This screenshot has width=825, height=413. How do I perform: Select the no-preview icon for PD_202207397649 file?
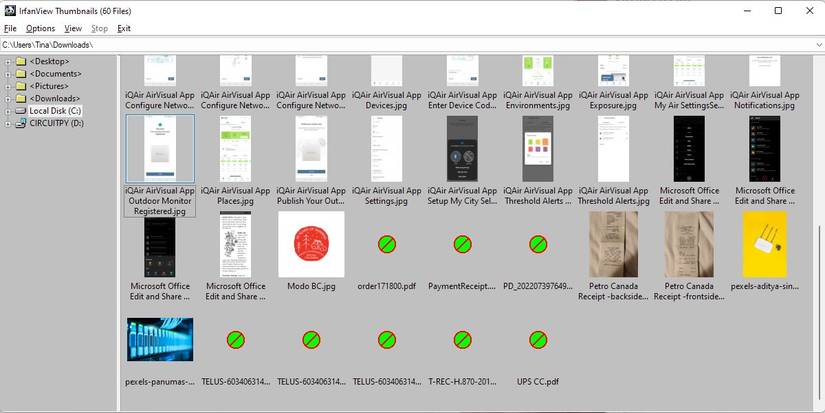click(538, 245)
